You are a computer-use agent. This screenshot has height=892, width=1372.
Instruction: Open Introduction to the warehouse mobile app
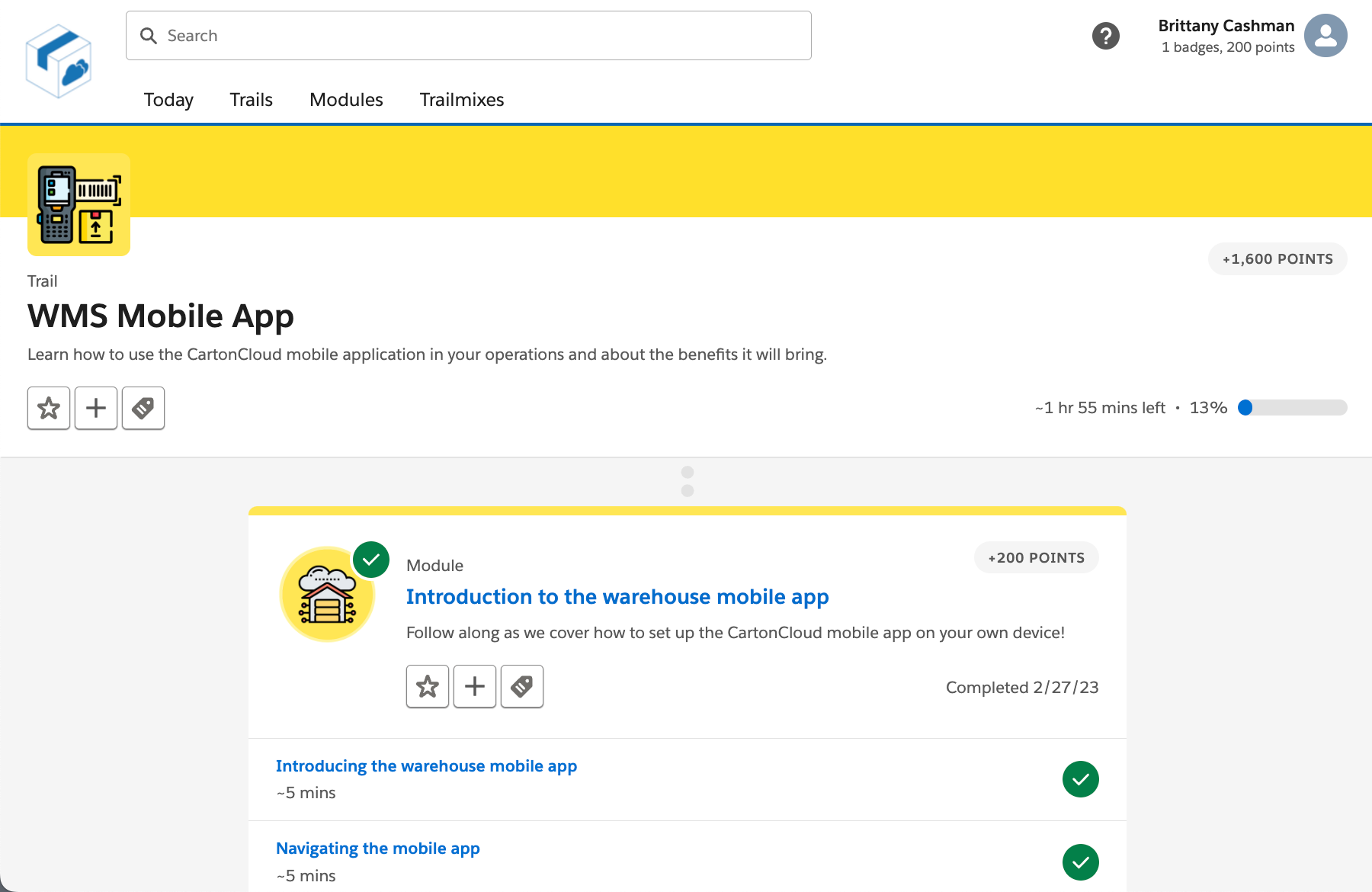point(617,597)
